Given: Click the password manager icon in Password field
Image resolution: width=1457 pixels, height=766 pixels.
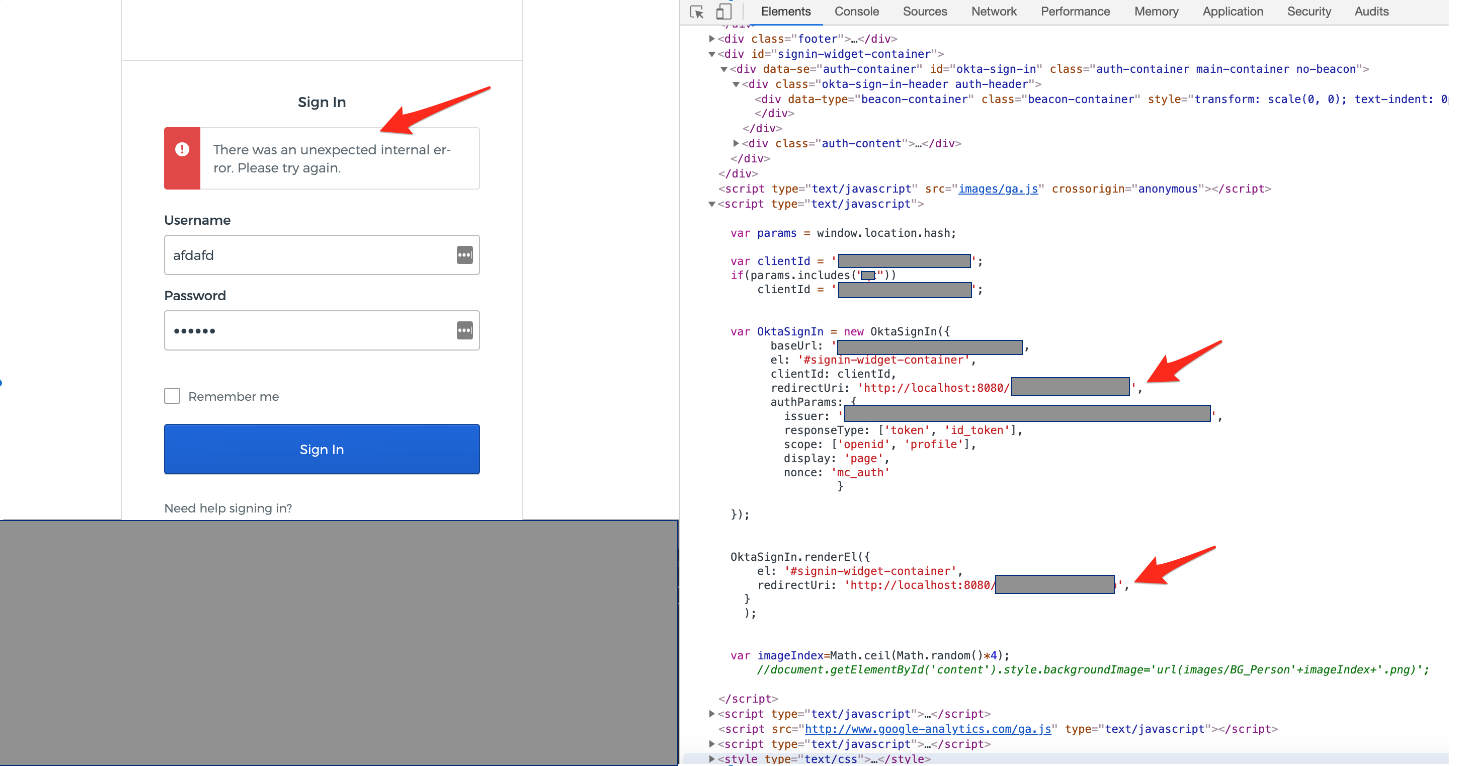Looking at the screenshot, I should click(x=464, y=330).
